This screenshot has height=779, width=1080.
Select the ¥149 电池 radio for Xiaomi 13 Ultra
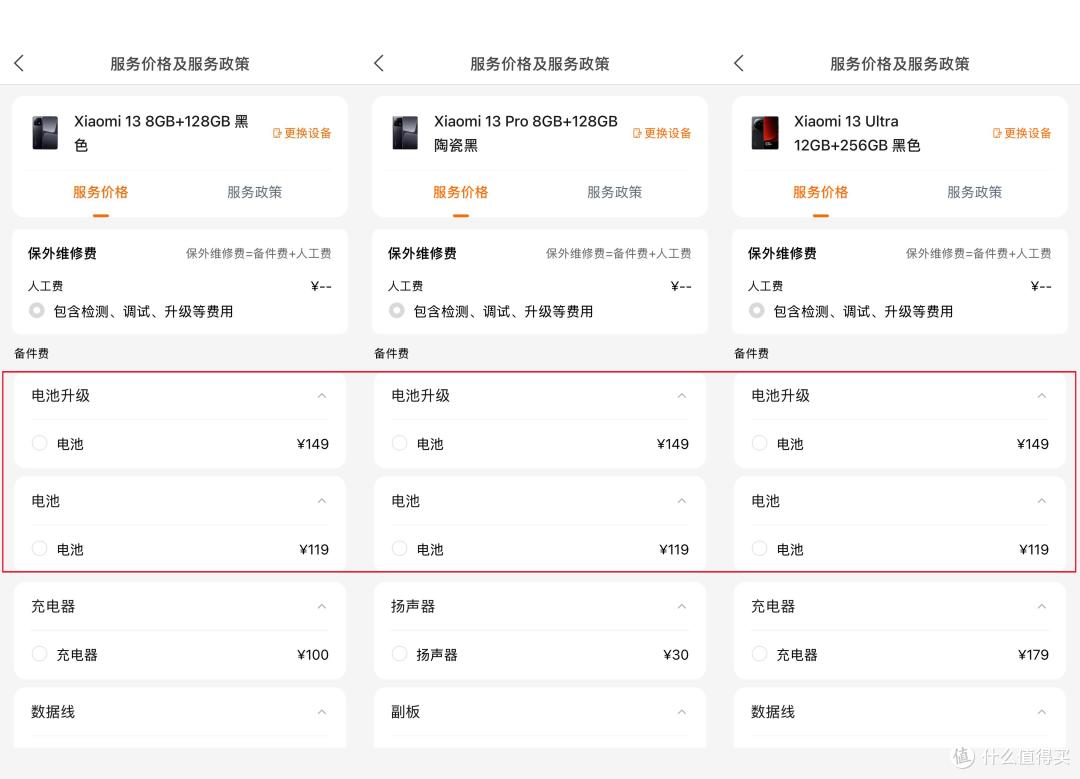(760, 443)
